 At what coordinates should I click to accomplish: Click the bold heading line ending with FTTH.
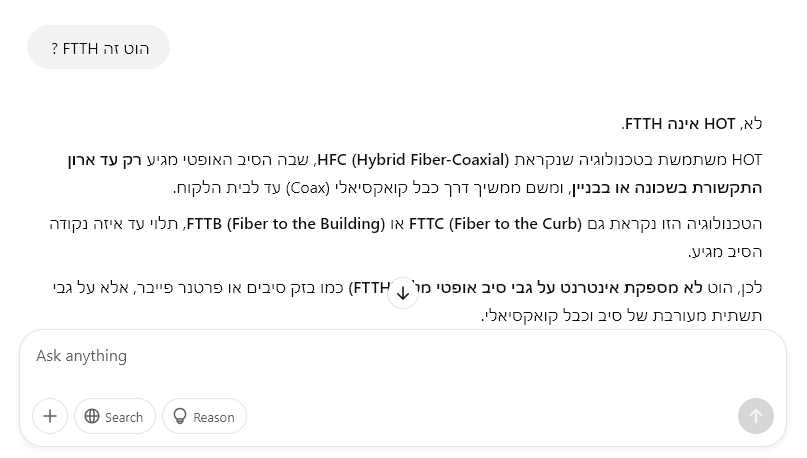click(x=692, y=124)
